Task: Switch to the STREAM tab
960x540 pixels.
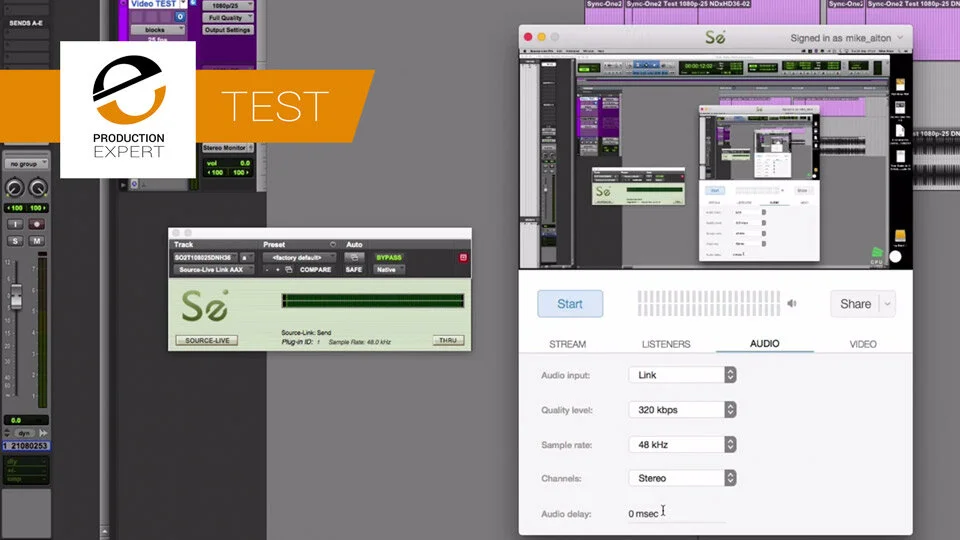Action: click(x=568, y=344)
